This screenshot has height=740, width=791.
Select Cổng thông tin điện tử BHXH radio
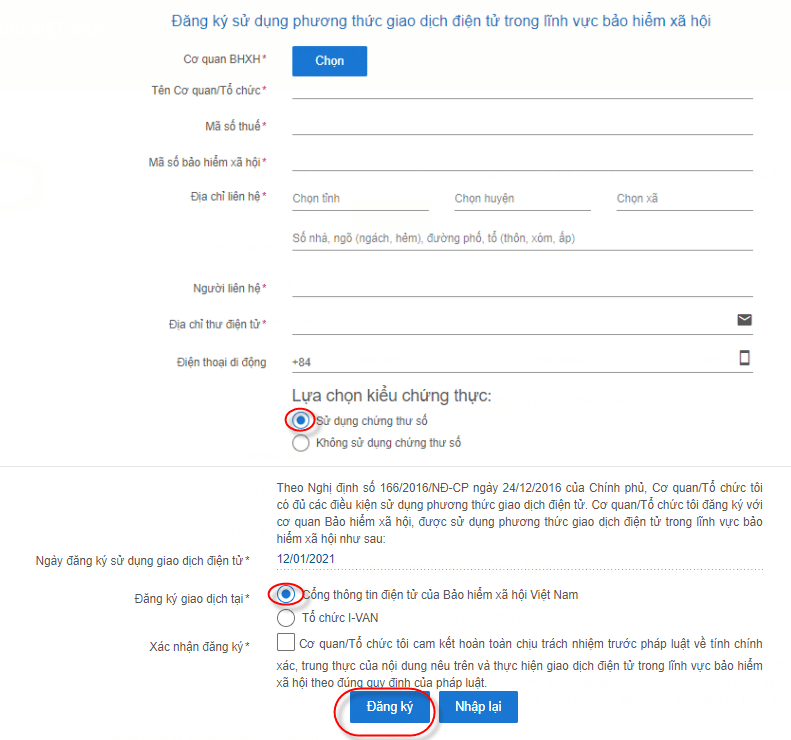(286, 595)
